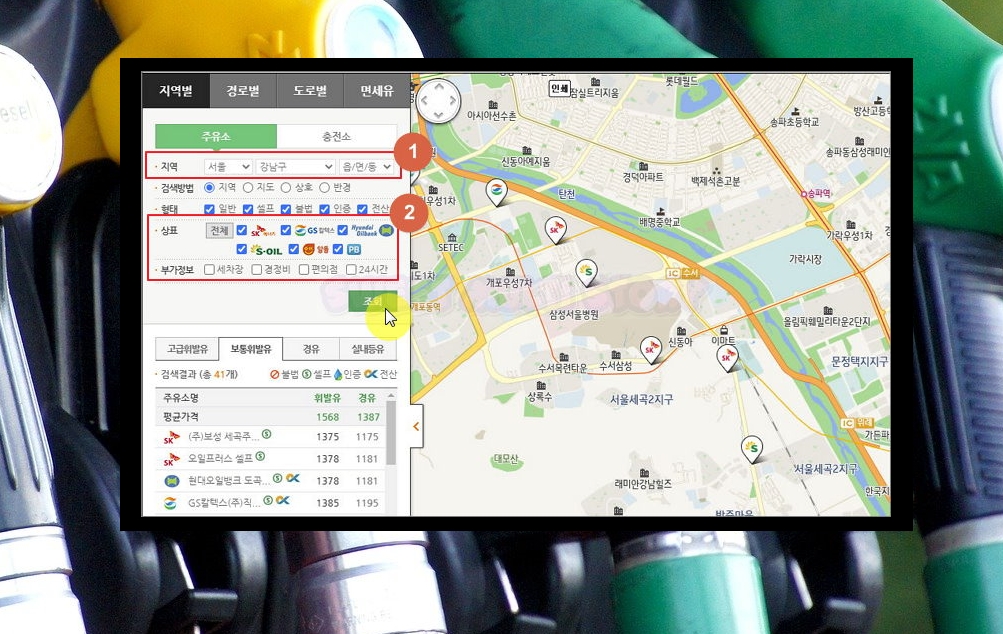1003x634 pixels.
Task: Click the 전산 badge on the 현대오일뱅크 row
Action: (x=293, y=478)
